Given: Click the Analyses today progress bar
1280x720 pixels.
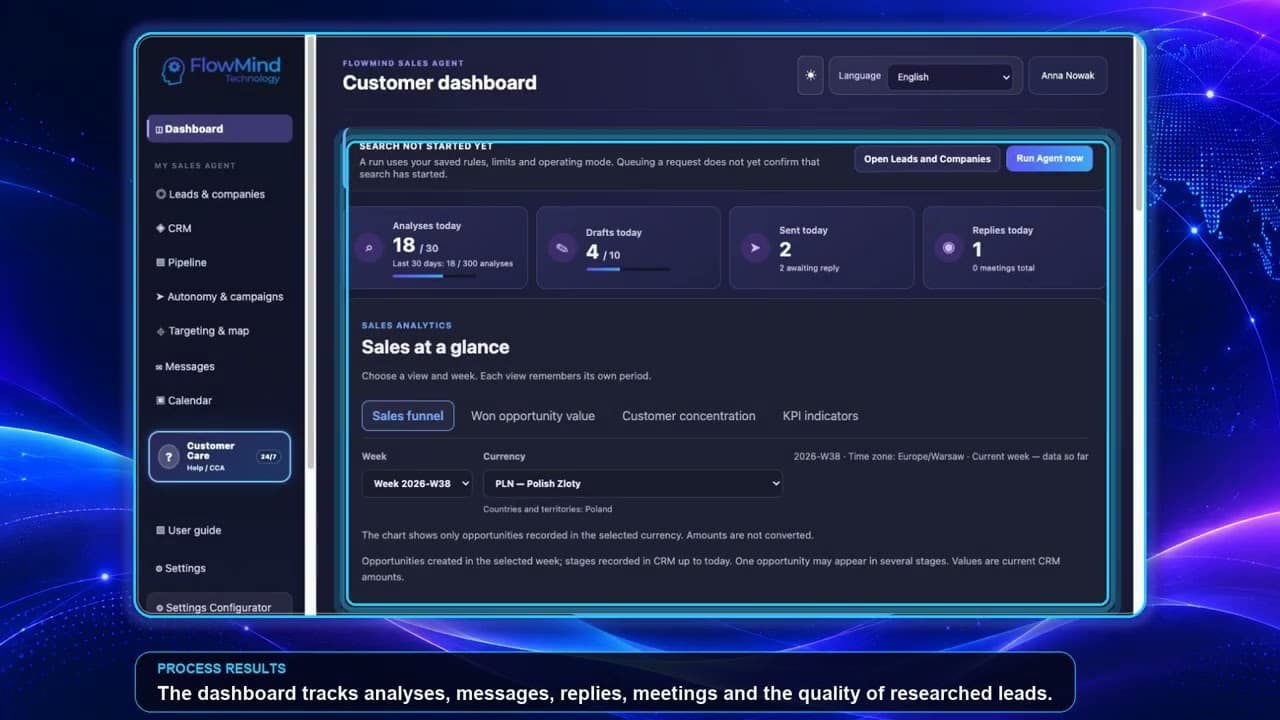Looking at the screenshot, I should tap(434, 276).
